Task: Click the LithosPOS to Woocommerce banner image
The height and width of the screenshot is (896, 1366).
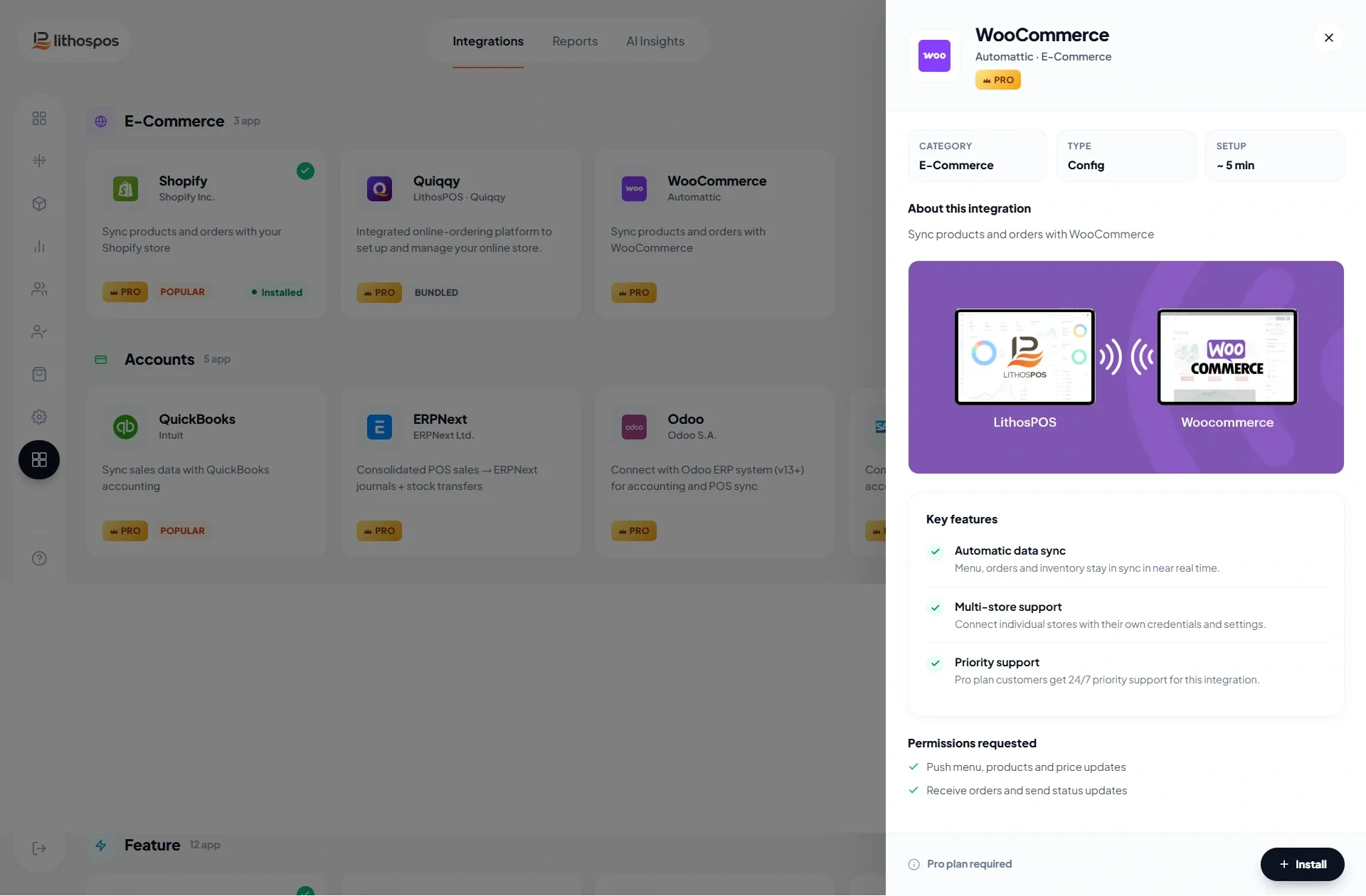Action: click(x=1126, y=367)
